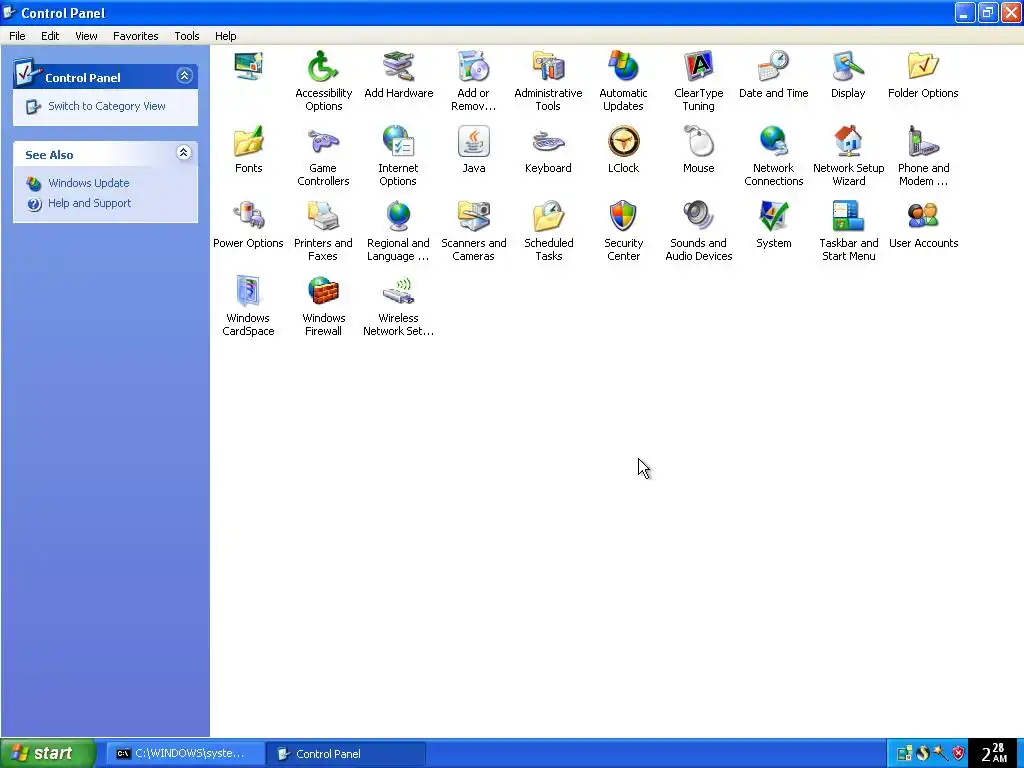The image size is (1024, 768).
Task: Open the File menu
Action: click(x=18, y=36)
